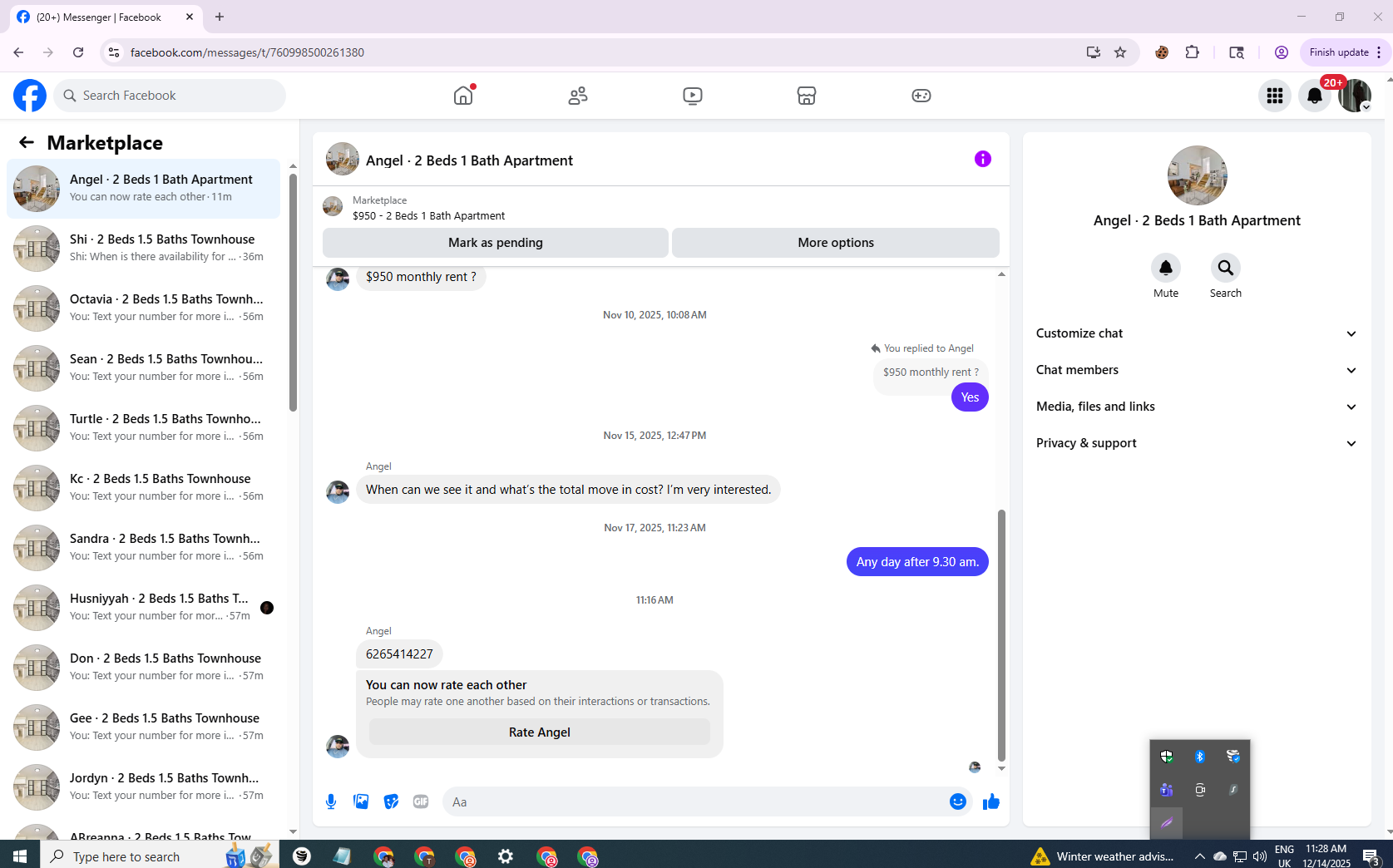The height and width of the screenshot is (868, 1393).
Task: Expand Privacy & support section
Action: tap(1197, 443)
